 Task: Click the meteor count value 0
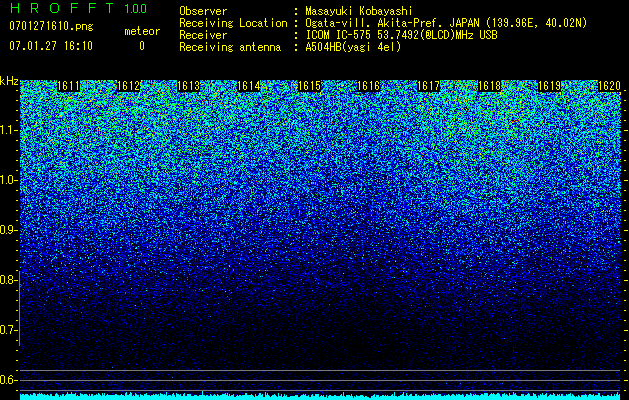click(142, 46)
